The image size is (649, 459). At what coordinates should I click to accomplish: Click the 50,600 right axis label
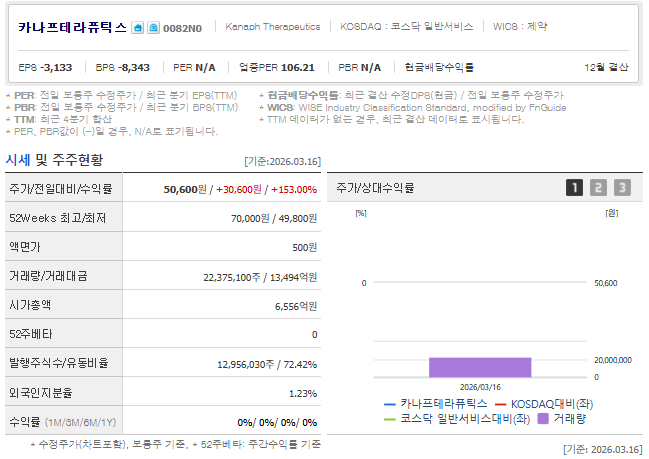point(606,283)
